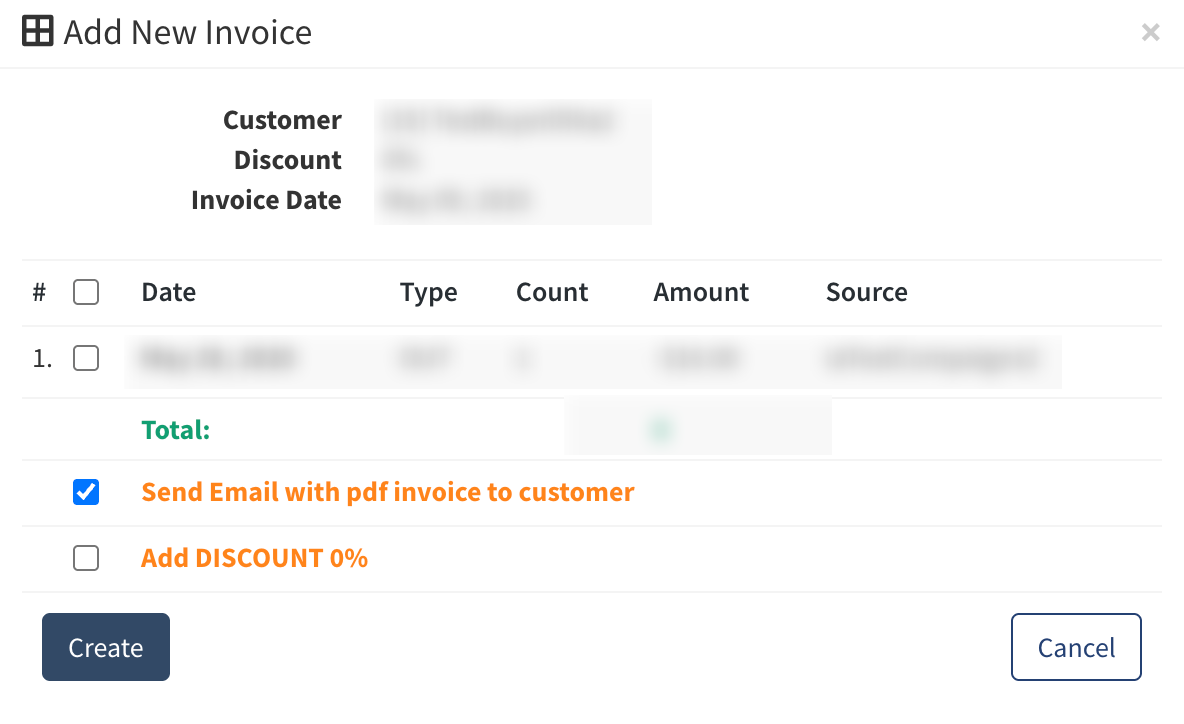Click the Add DISCOUNT 0% label text
Screen dimensions: 1184x724
coord(254,558)
